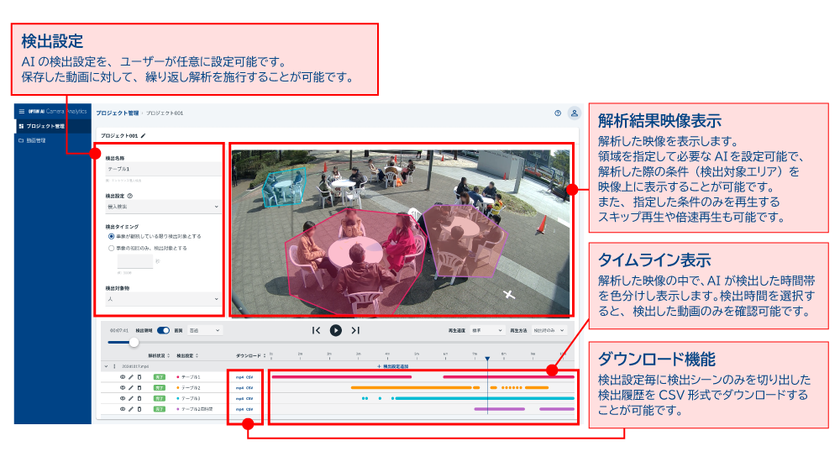Sort by the ダウンロード column arrows
The width and height of the screenshot is (840, 462).
[x=265, y=356]
